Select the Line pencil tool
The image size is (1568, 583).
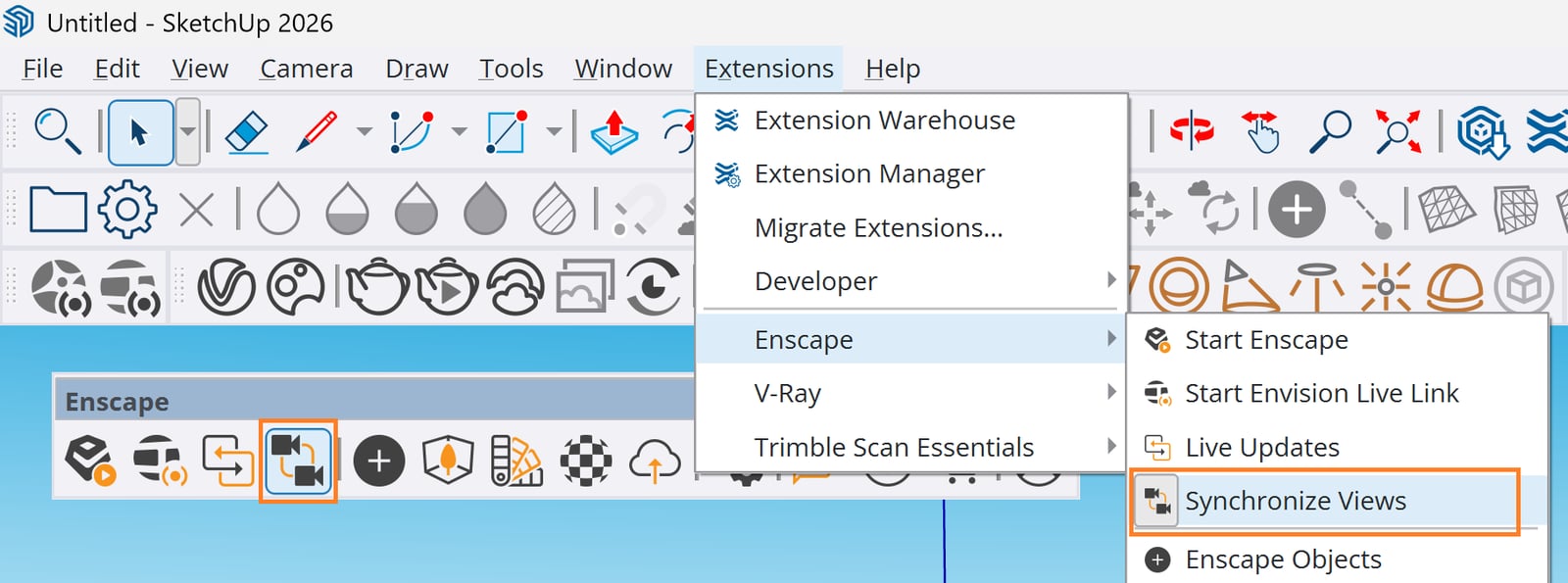[x=316, y=131]
